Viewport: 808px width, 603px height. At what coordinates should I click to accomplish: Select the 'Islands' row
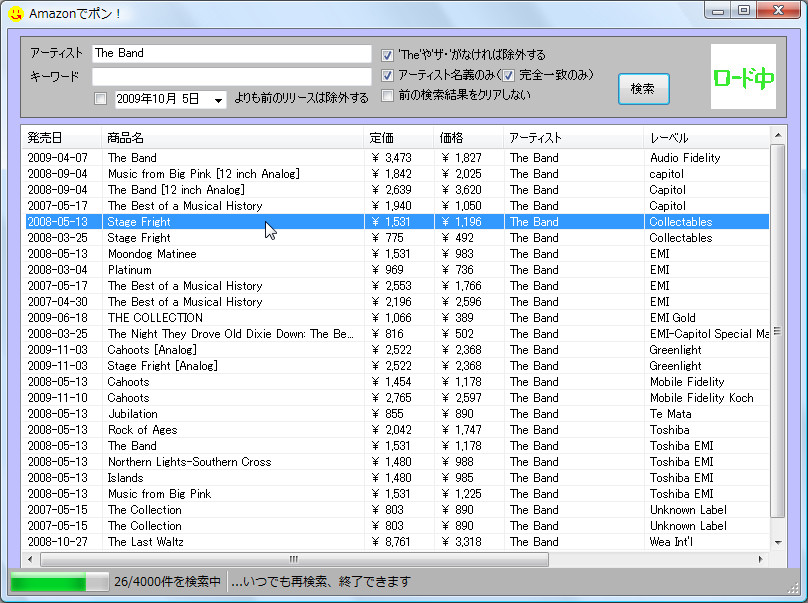[x=397, y=477]
